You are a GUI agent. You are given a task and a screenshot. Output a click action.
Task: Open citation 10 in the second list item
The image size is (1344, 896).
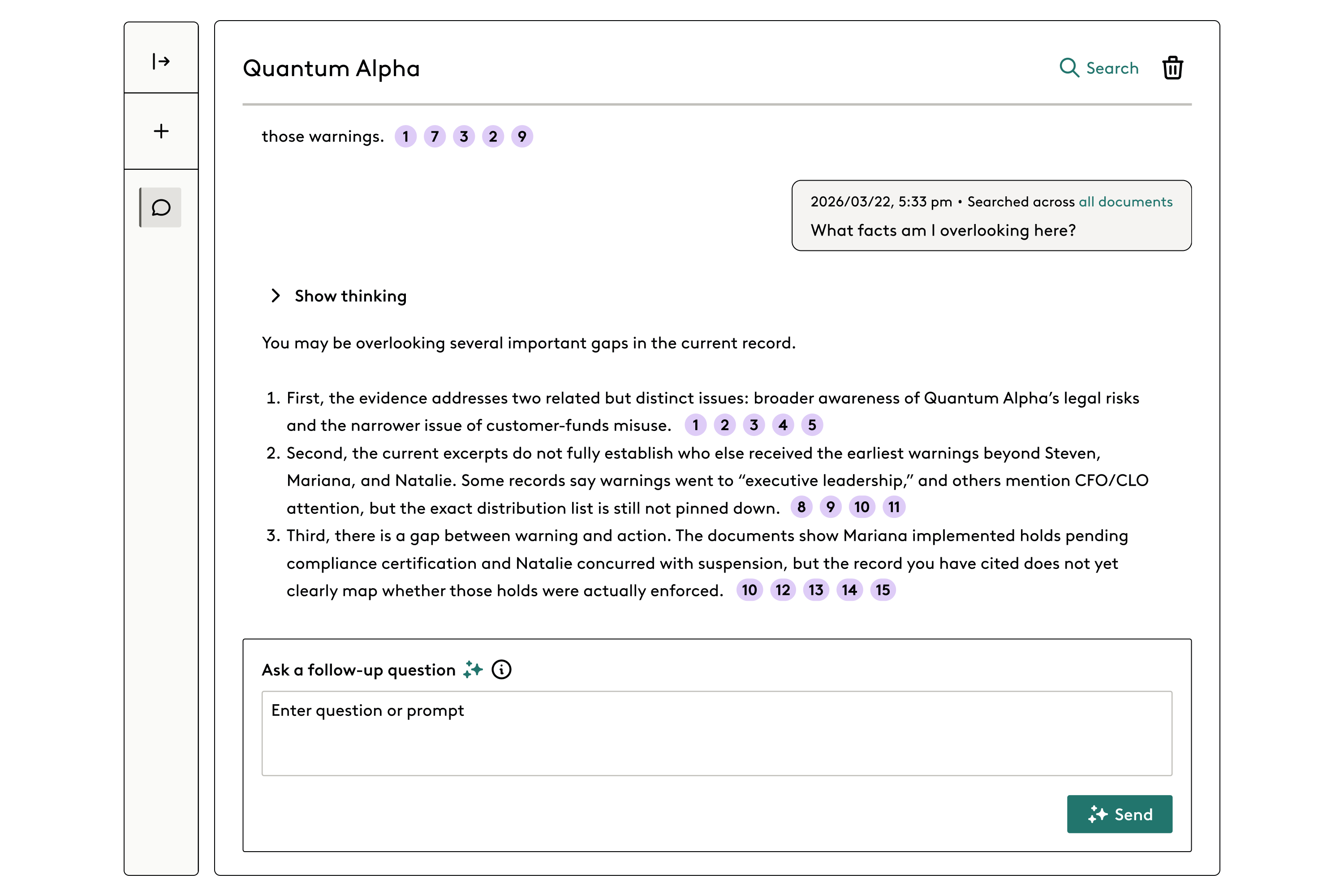(862, 507)
